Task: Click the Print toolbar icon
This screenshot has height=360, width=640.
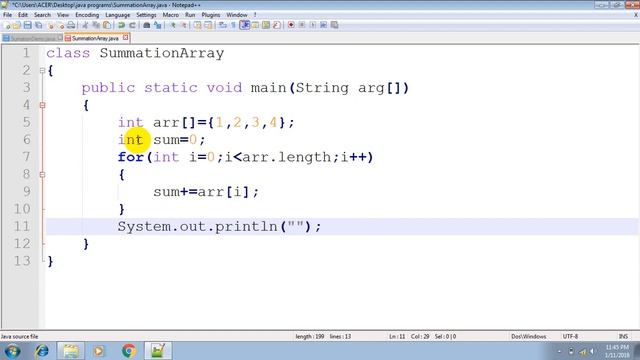Action: click(71, 25)
